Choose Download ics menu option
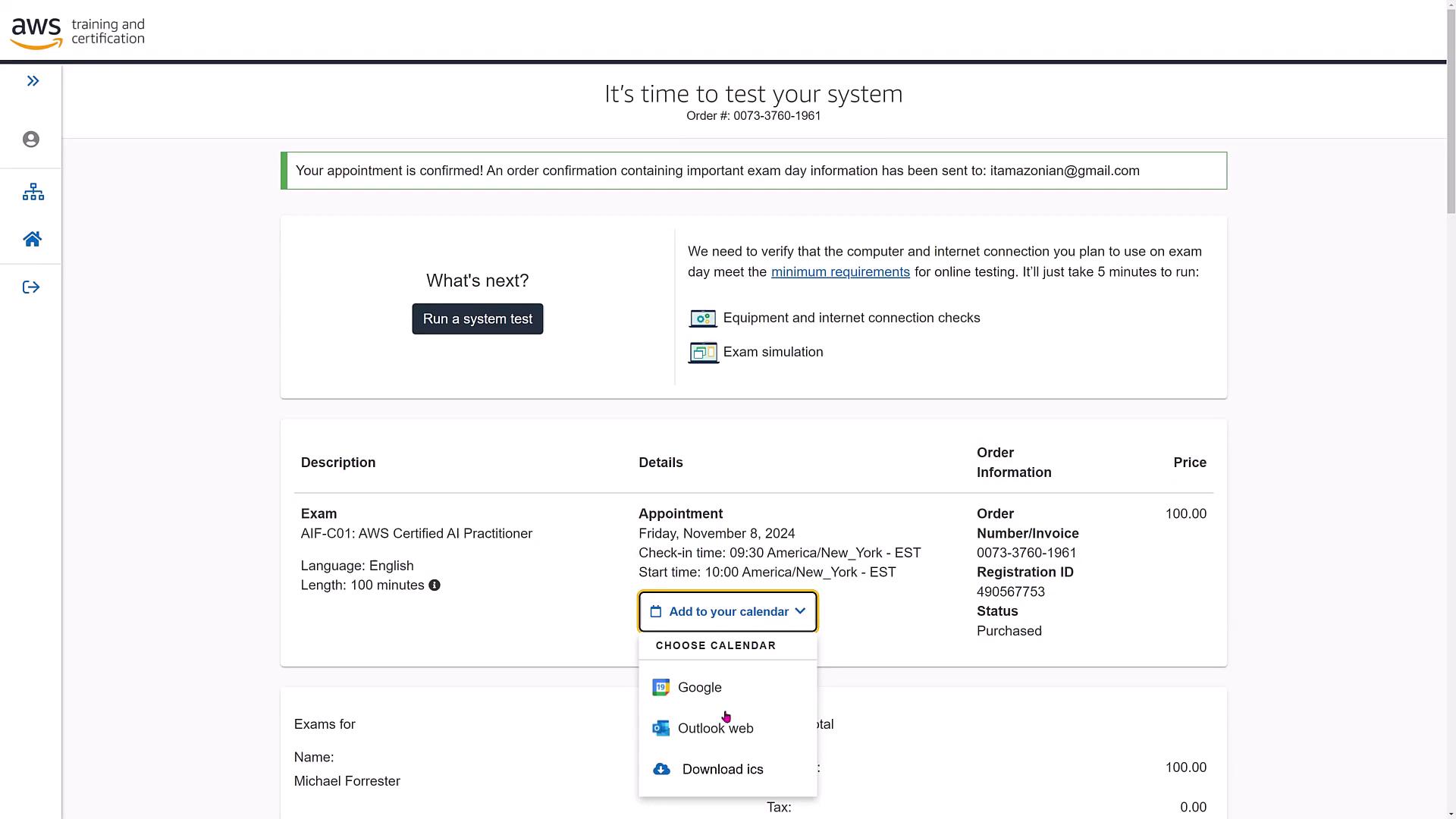This screenshot has height=819, width=1456. [x=723, y=769]
